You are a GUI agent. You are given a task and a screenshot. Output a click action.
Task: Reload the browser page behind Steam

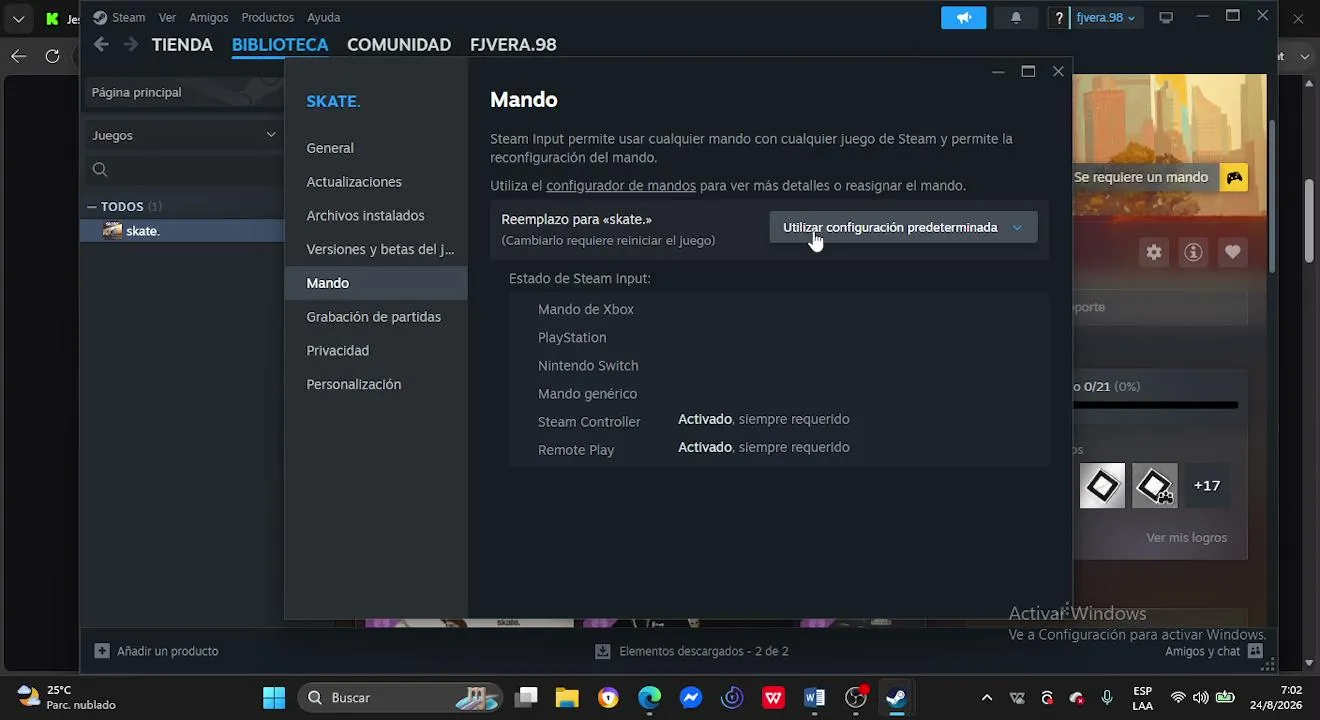[x=52, y=56]
